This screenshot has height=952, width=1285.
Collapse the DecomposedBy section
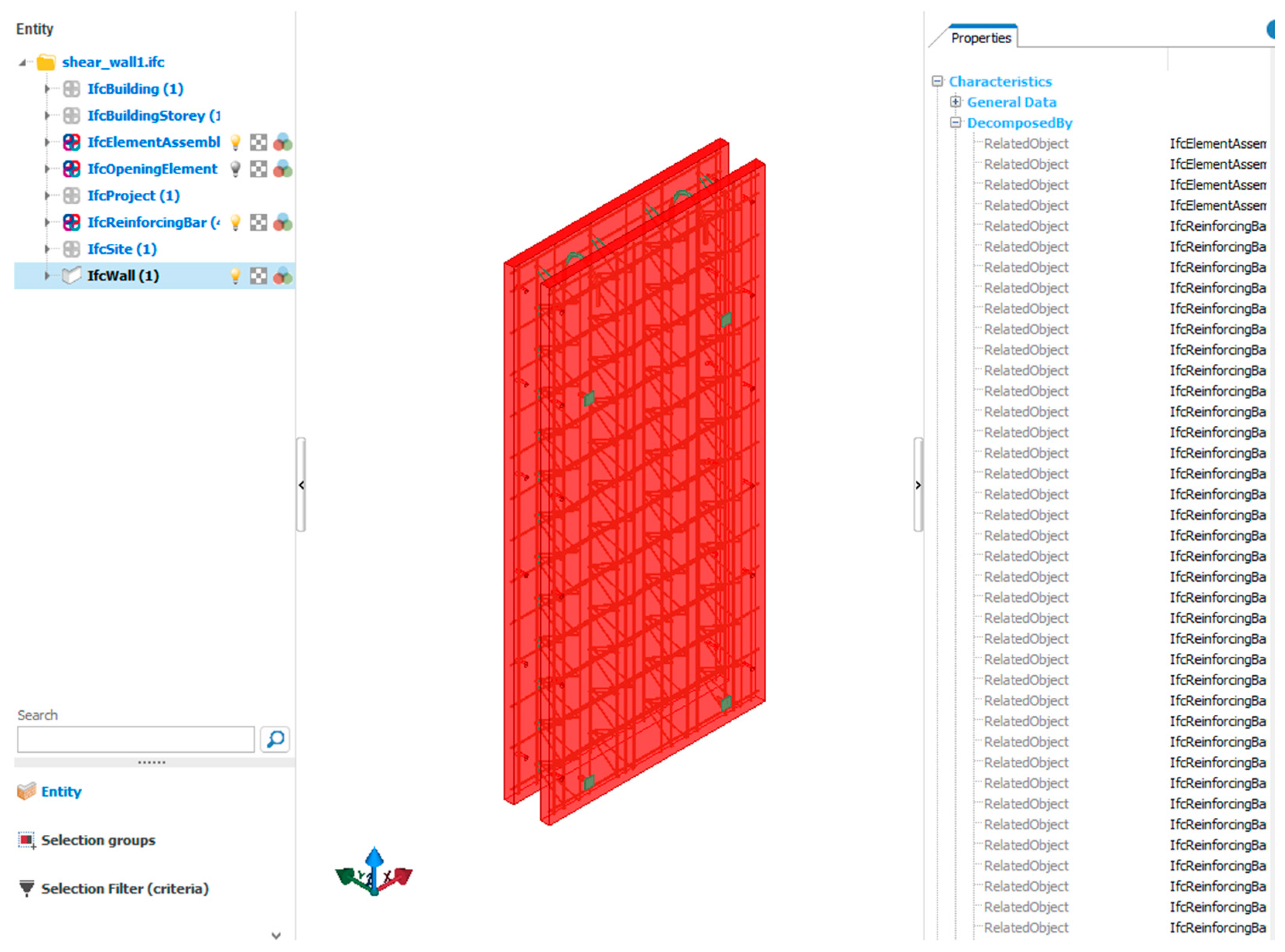click(955, 123)
